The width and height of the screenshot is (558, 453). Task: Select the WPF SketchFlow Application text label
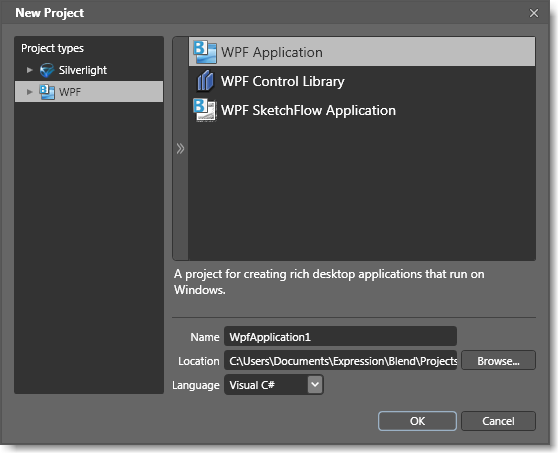tap(308, 110)
